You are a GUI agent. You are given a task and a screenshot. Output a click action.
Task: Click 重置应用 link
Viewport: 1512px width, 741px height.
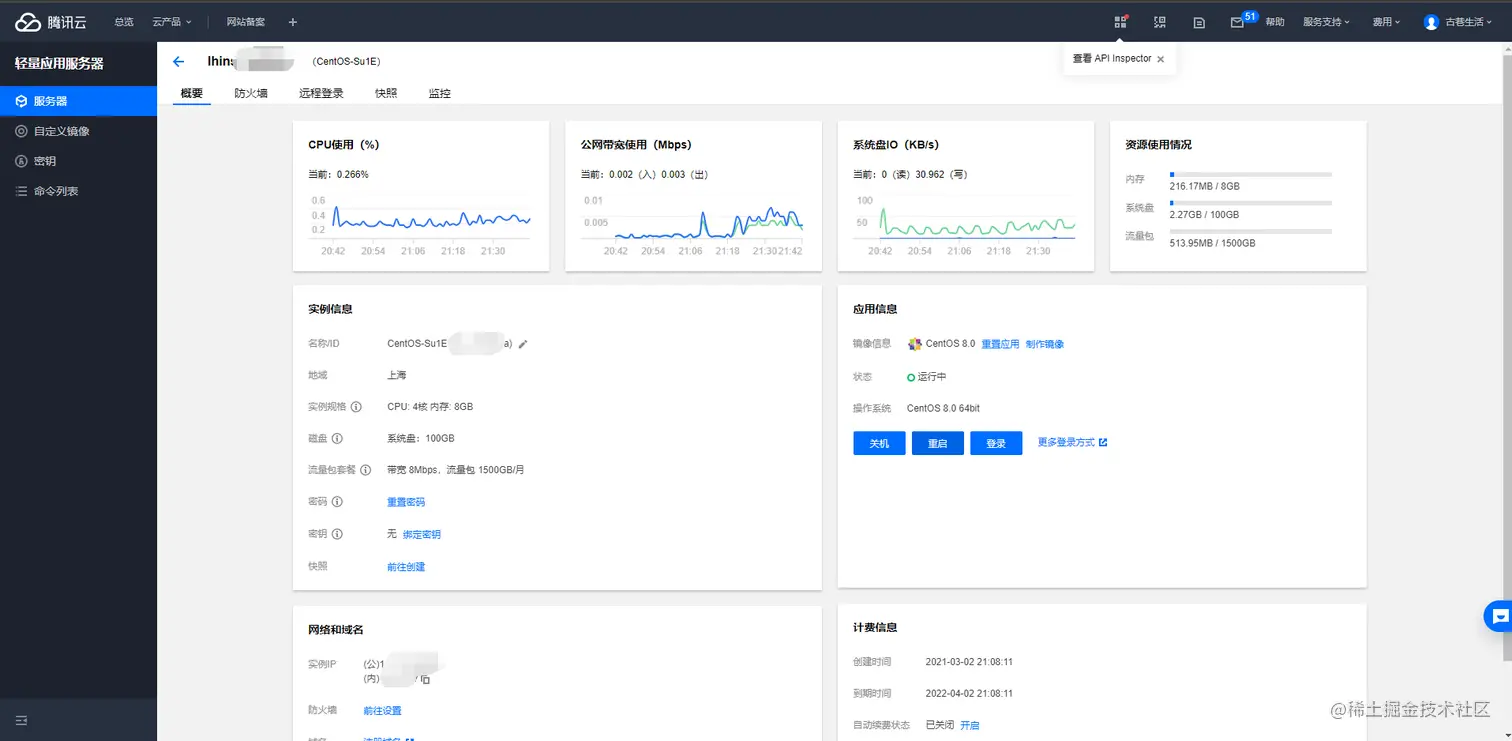[1000, 344]
